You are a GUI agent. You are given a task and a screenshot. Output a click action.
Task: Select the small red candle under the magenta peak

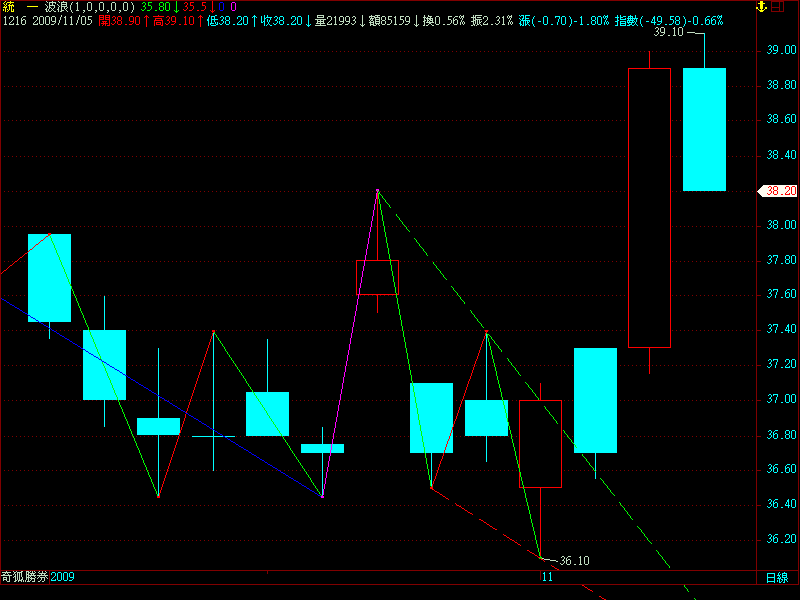click(378, 278)
